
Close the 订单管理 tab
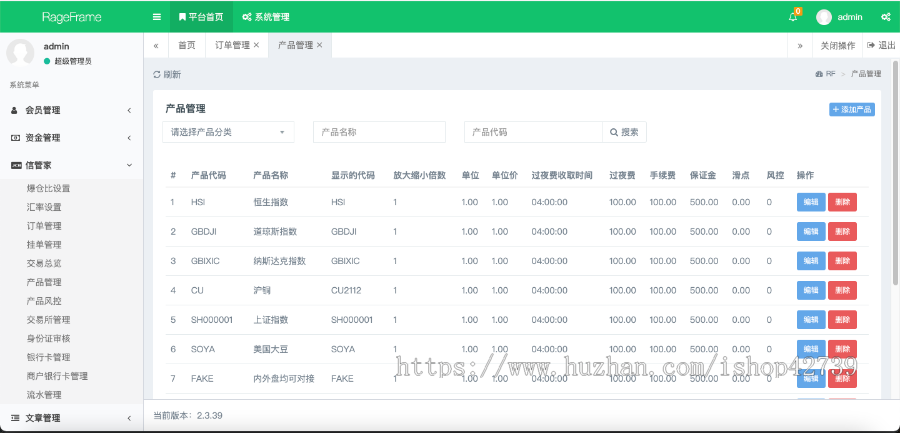(256, 45)
